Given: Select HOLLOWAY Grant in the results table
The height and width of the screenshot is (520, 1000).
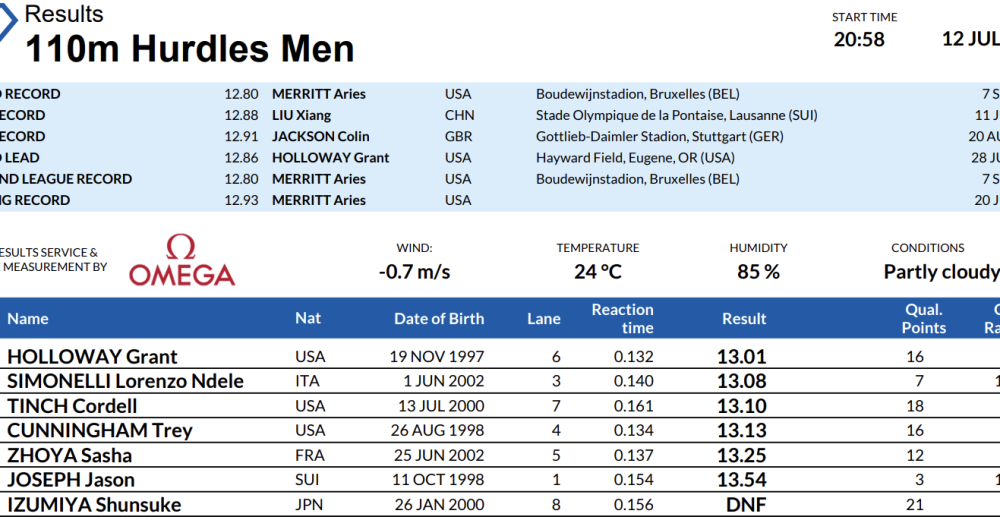Looking at the screenshot, I should 92,357.
